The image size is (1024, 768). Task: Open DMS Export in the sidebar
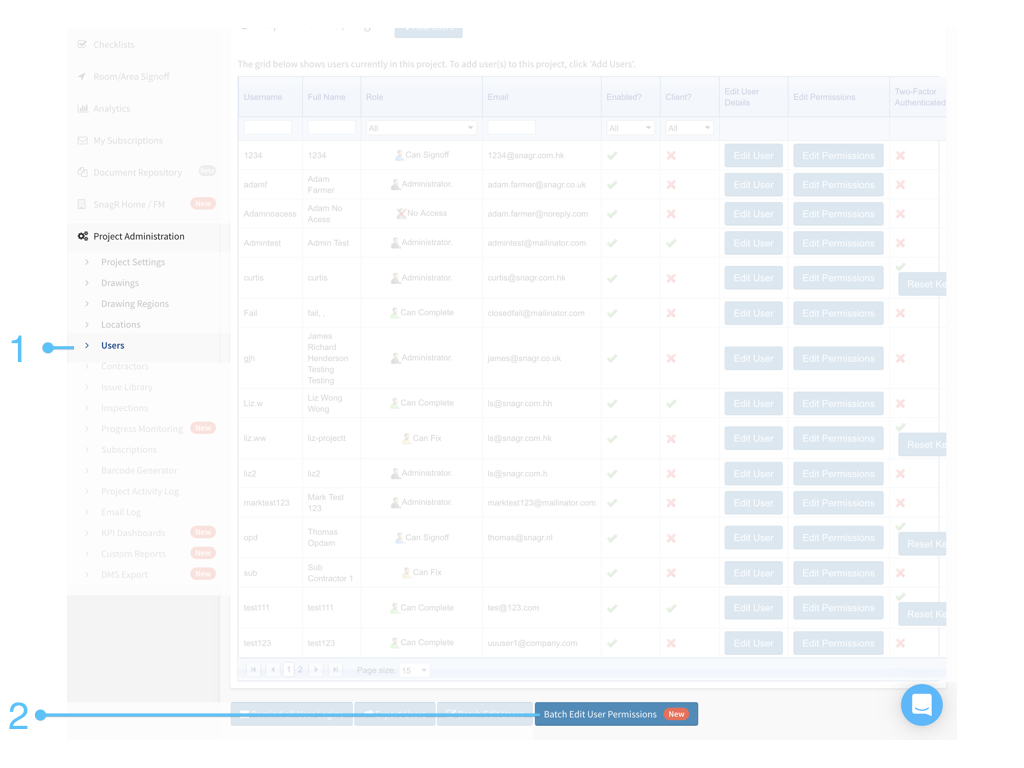[x=124, y=575]
